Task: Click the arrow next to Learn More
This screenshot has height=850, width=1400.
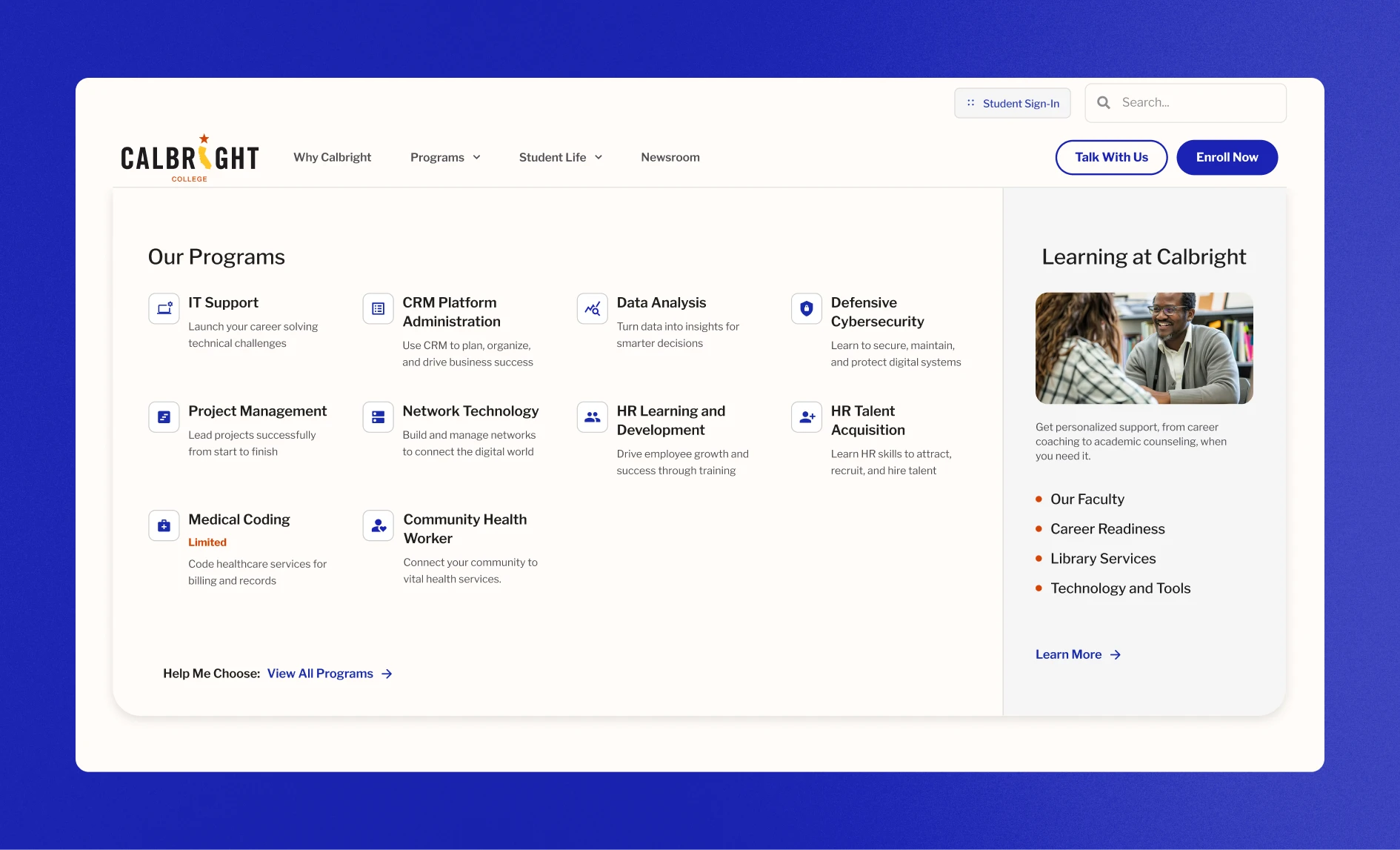Action: 1116,654
